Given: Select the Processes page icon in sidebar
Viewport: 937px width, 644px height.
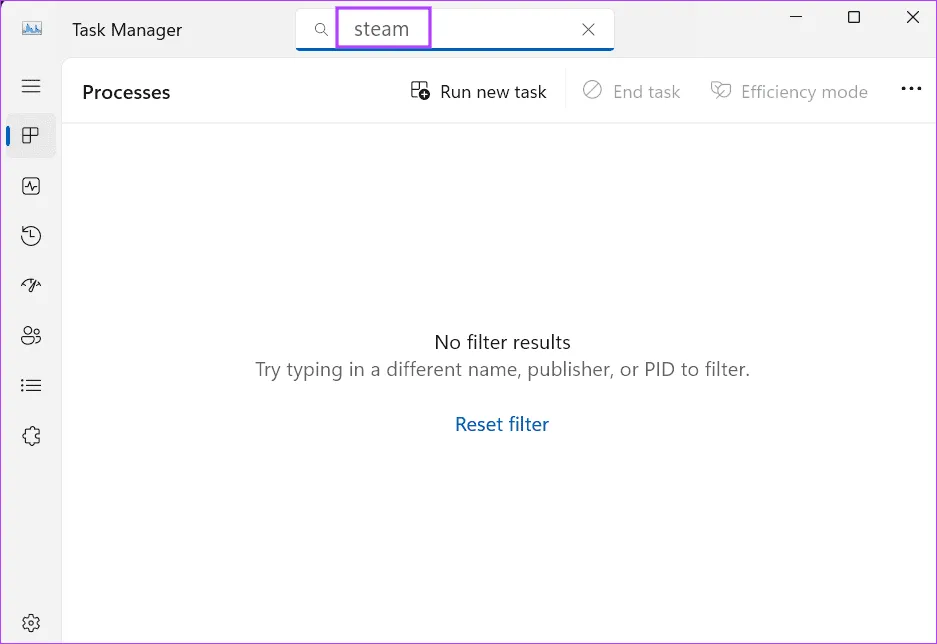Looking at the screenshot, I should coord(31,136).
